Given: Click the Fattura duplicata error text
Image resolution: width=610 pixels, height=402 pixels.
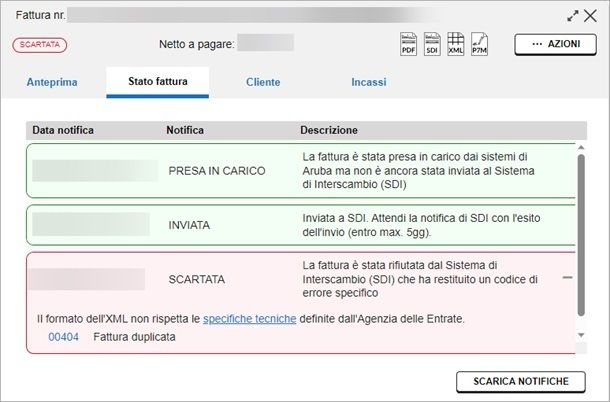Looking at the screenshot, I should click(134, 337).
